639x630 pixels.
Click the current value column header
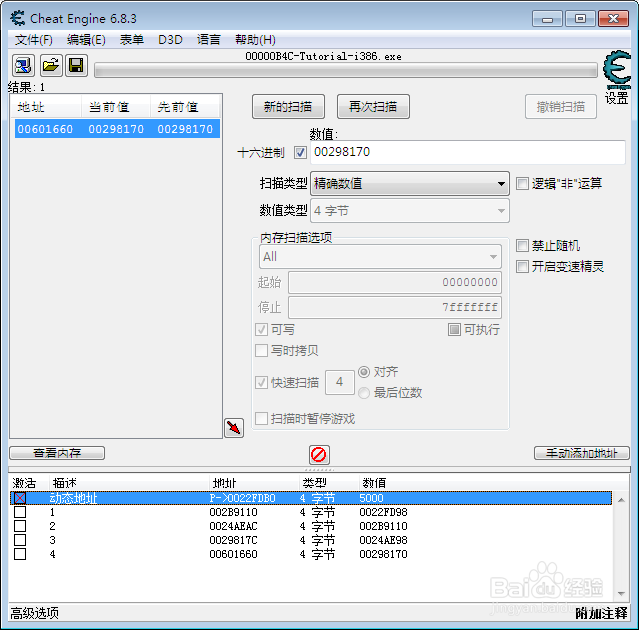pyautogui.click(x=116, y=107)
